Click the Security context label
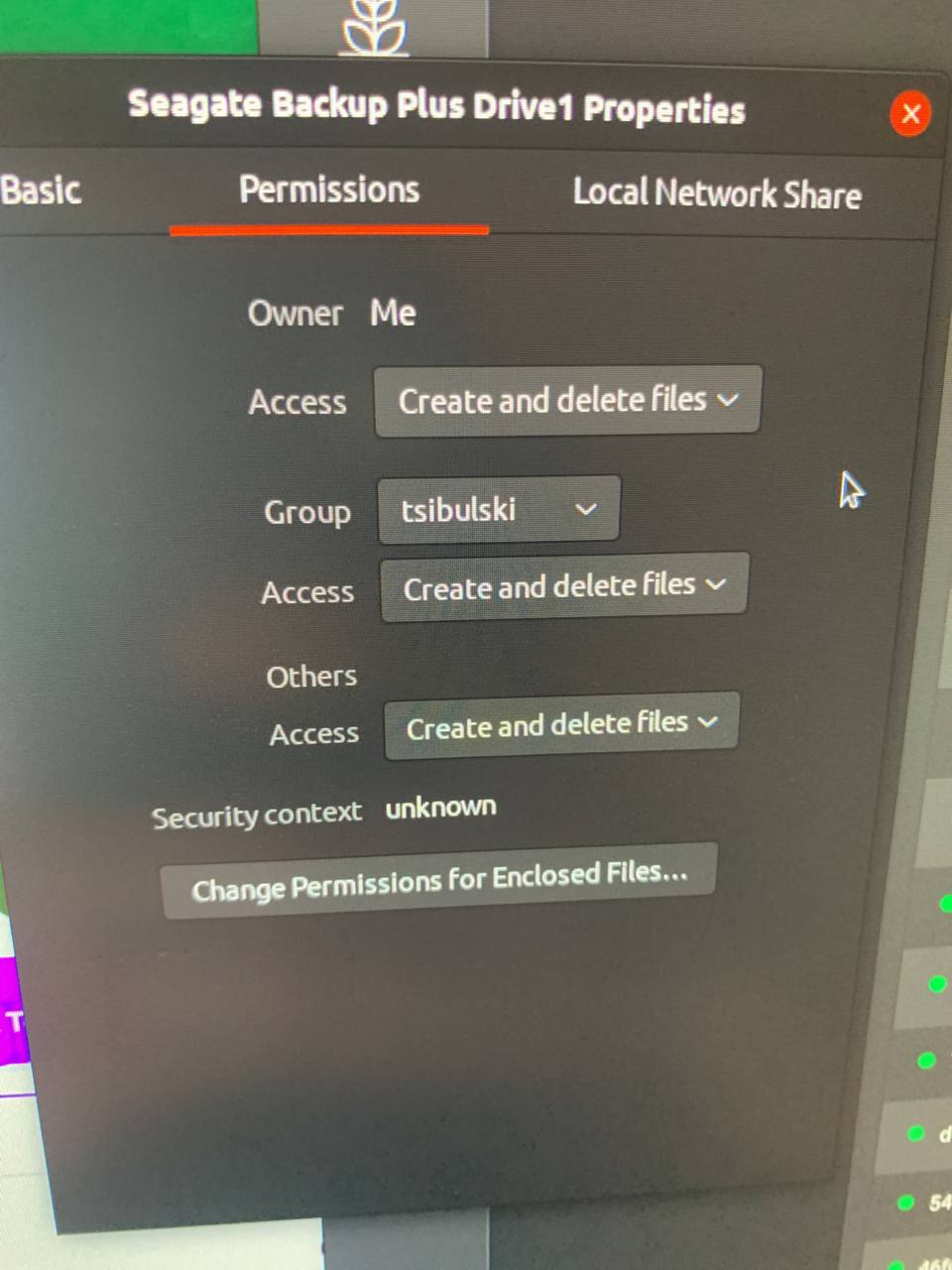Screen dimensions: 952x1270 (x=257, y=816)
